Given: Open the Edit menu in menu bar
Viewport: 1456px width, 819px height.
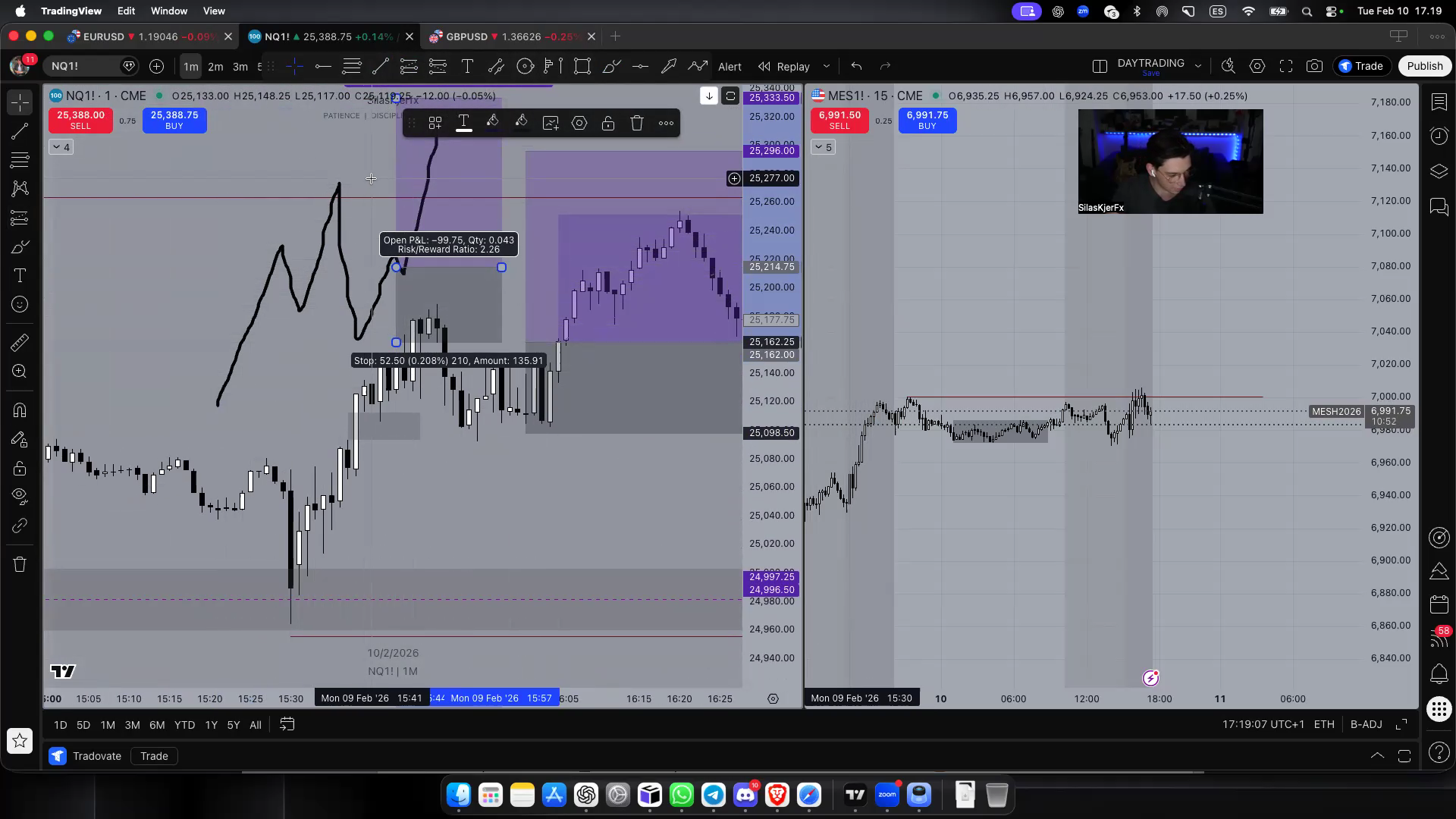Looking at the screenshot, I should coord(126,11).
